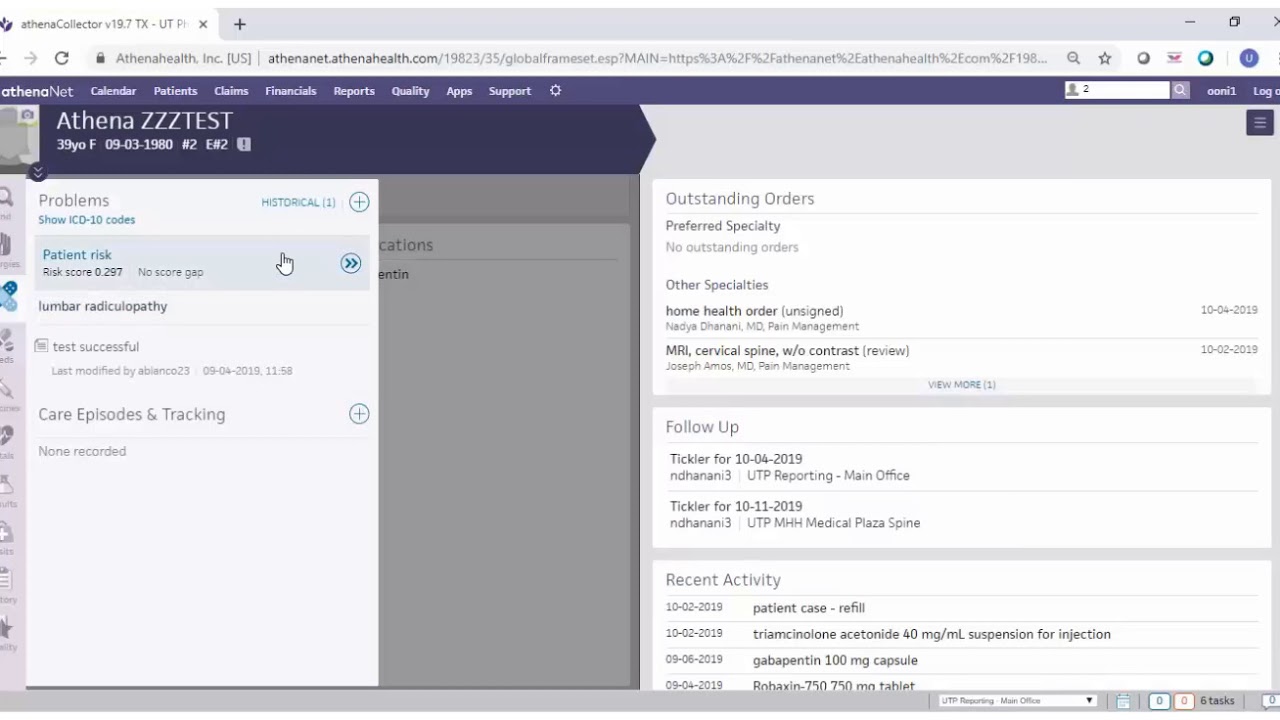Open the Claims menu
Viewport: 1280px width, 720px height.
point(231,91)
